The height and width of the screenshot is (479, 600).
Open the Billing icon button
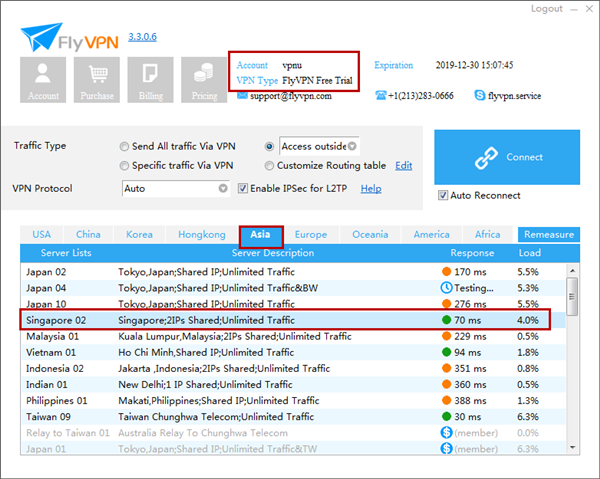[150, 80]
